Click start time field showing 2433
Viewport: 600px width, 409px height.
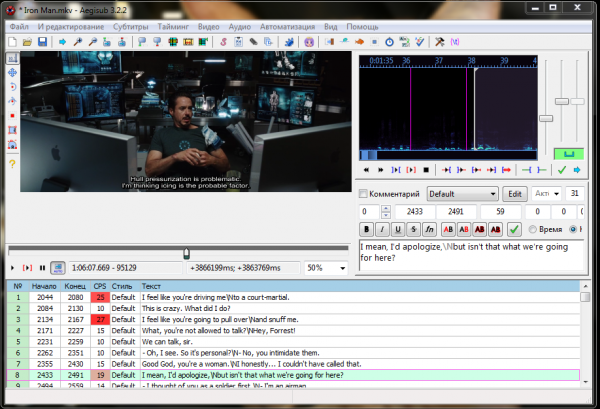coord(415,212)
